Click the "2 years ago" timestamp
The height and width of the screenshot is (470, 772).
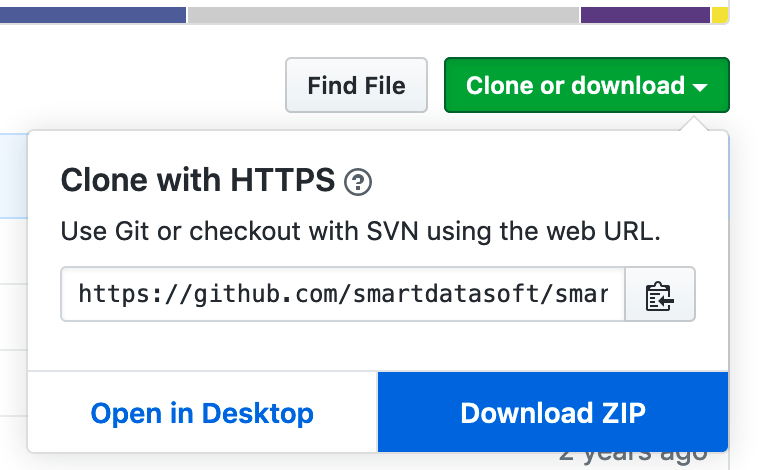click(x=633, y=459)
